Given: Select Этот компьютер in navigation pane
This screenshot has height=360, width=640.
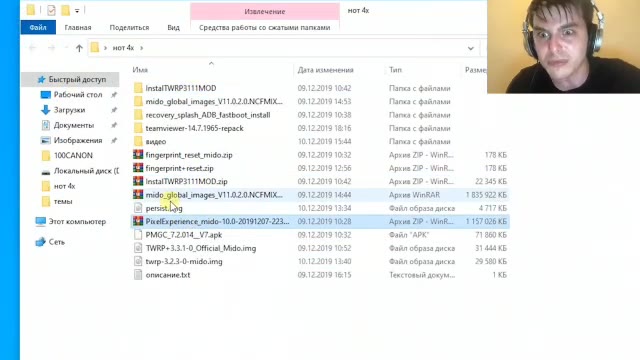Looking at the screenshot, I should pos(77,222).
